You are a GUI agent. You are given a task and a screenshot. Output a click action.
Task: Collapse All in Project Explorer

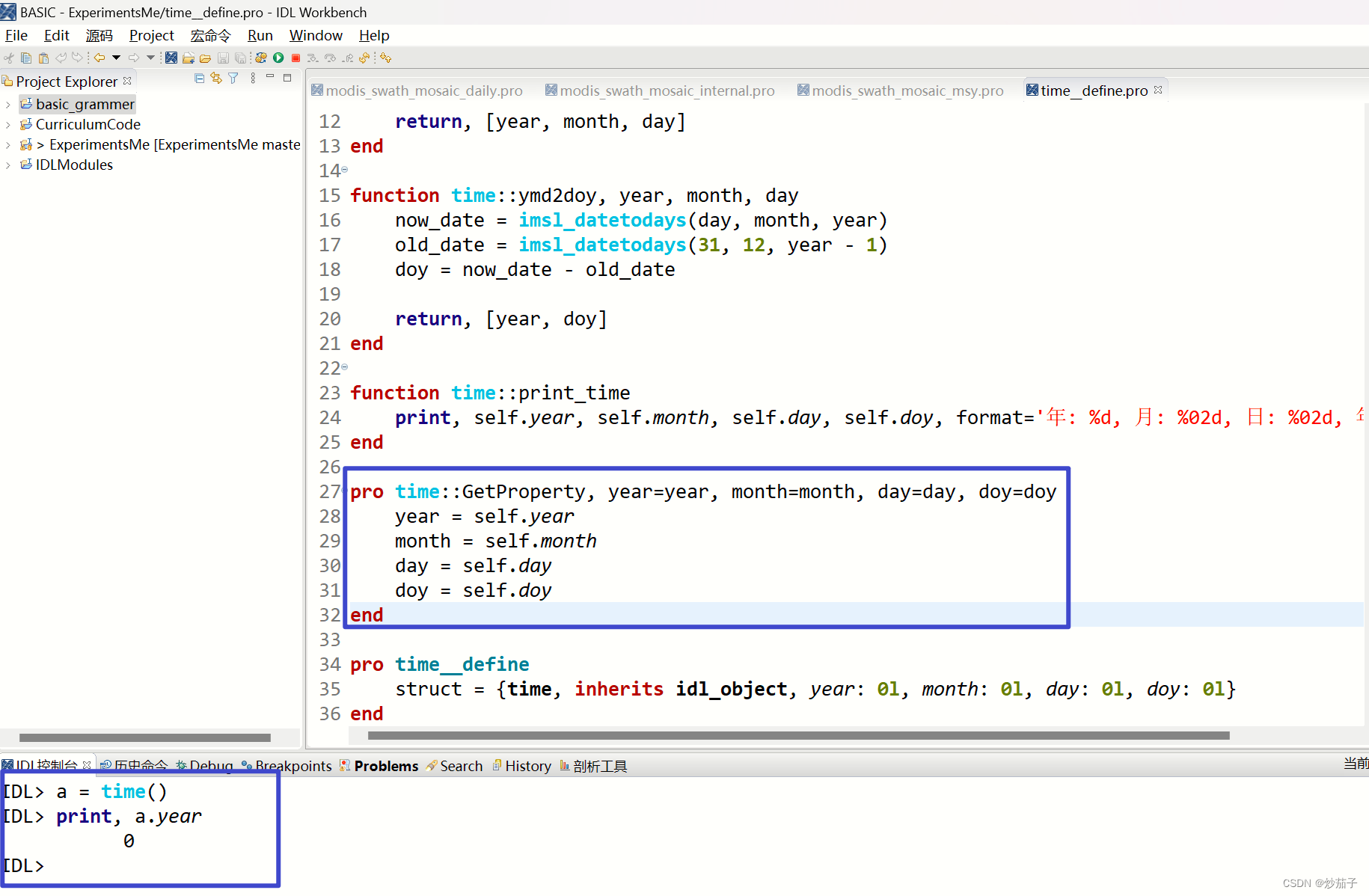click(199, 78)
